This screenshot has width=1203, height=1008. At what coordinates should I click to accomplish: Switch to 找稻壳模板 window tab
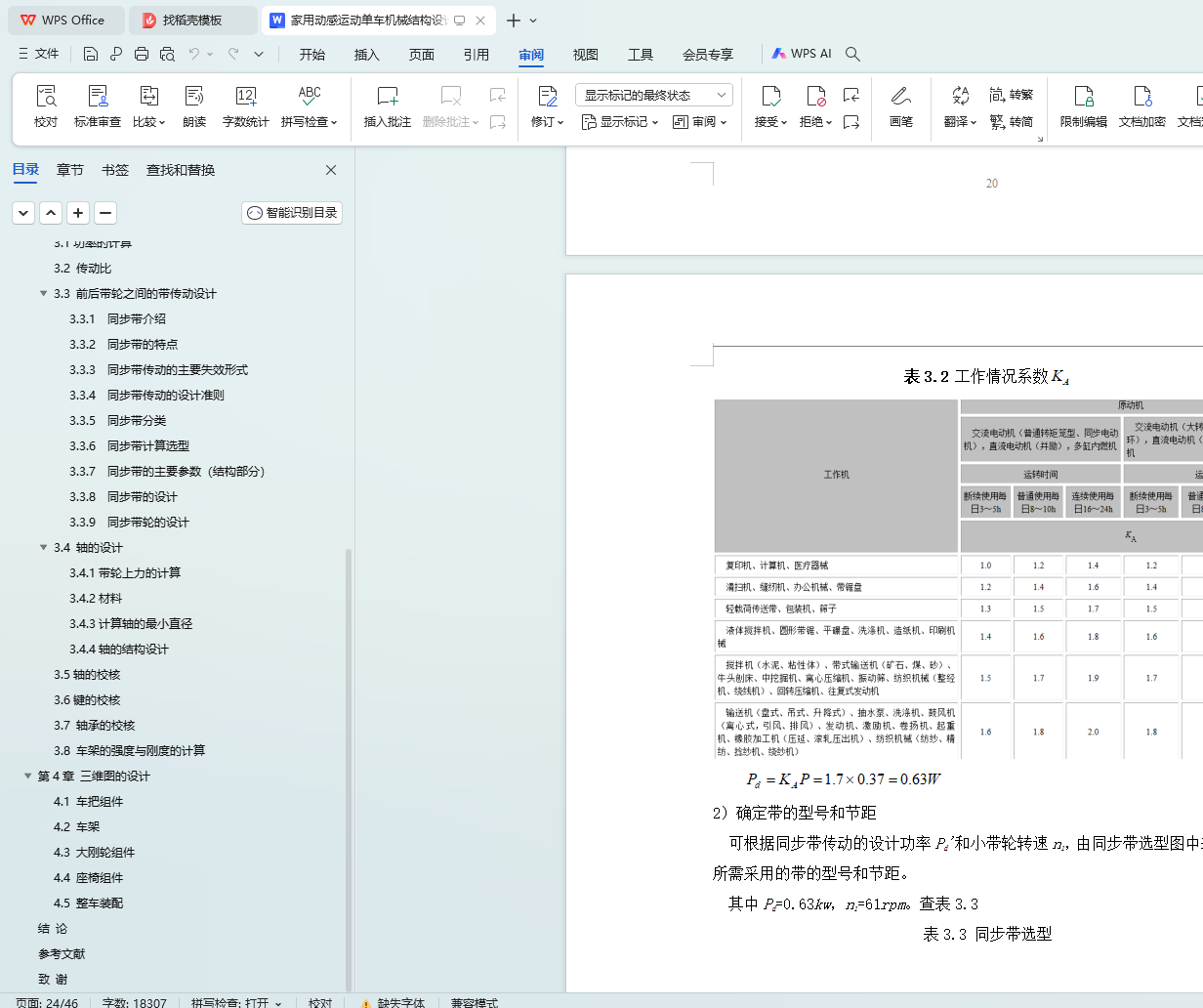193,20
